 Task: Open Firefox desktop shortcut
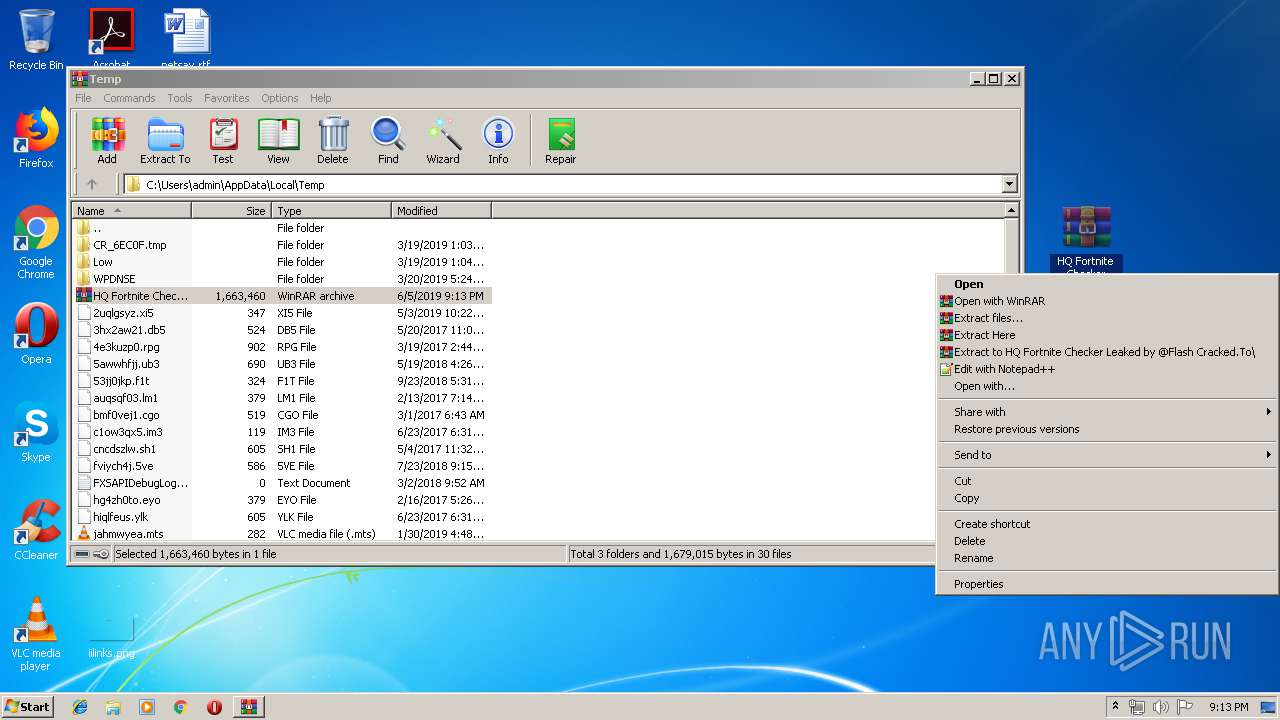tap(36, 138)
